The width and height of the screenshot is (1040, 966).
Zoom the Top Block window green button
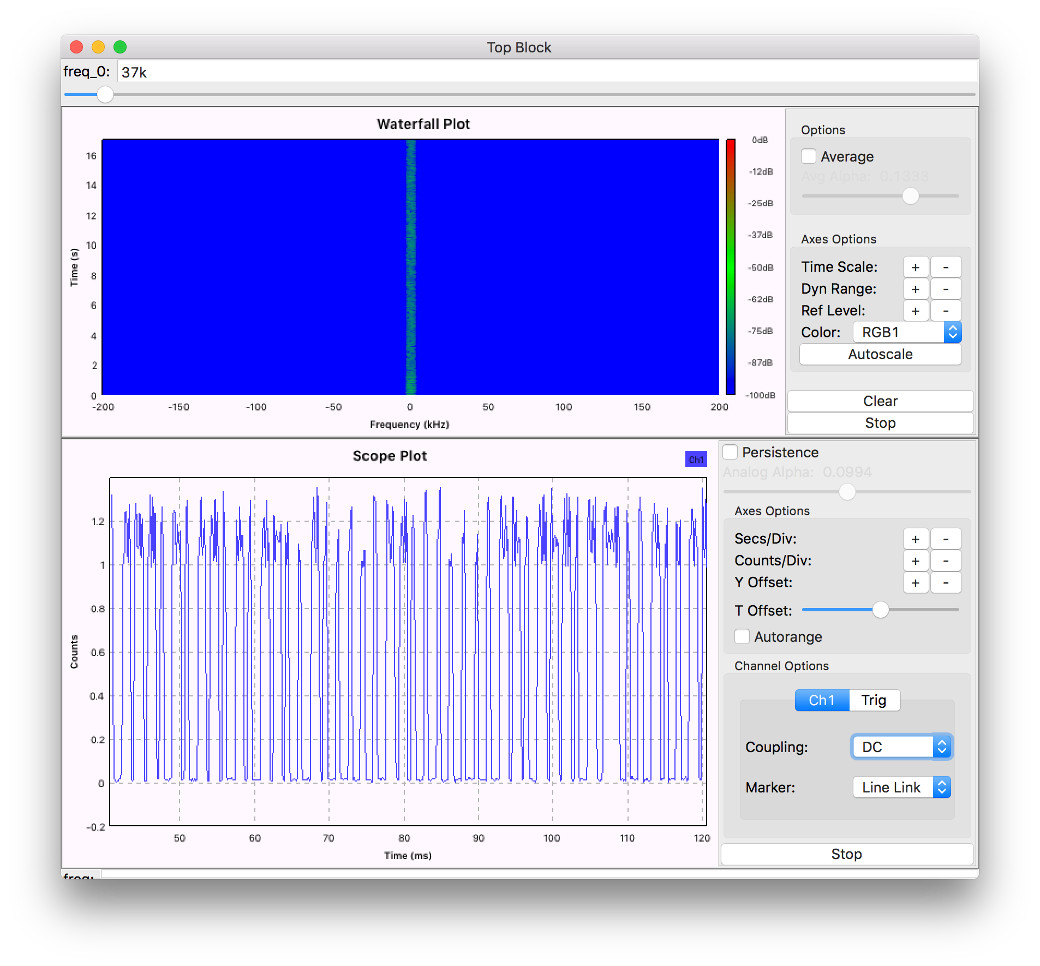[x=120, y=47]
